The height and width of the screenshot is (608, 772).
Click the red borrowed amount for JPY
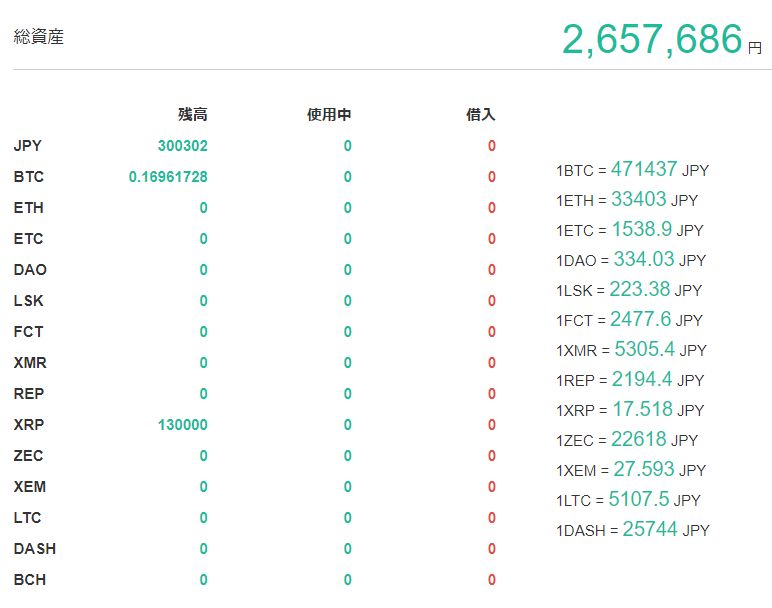(x=491, y=146)
